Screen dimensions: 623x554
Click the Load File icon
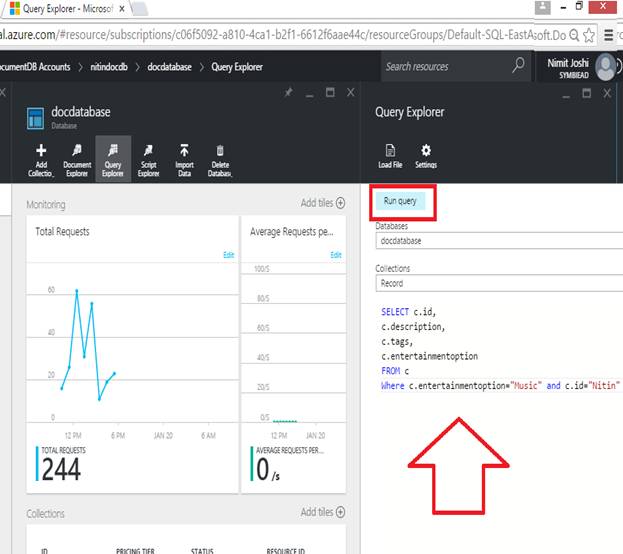pyautogui.click(x=390, y=151)
